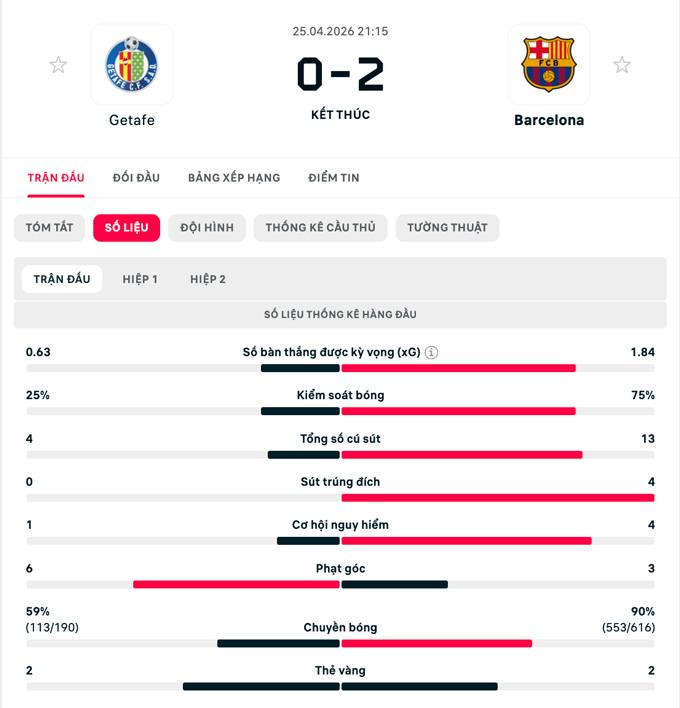The width and height of the screenshot is (680, 708).
Task: Select the TRẬN ĐẤU main tab
Action: [x=56, y=178]
